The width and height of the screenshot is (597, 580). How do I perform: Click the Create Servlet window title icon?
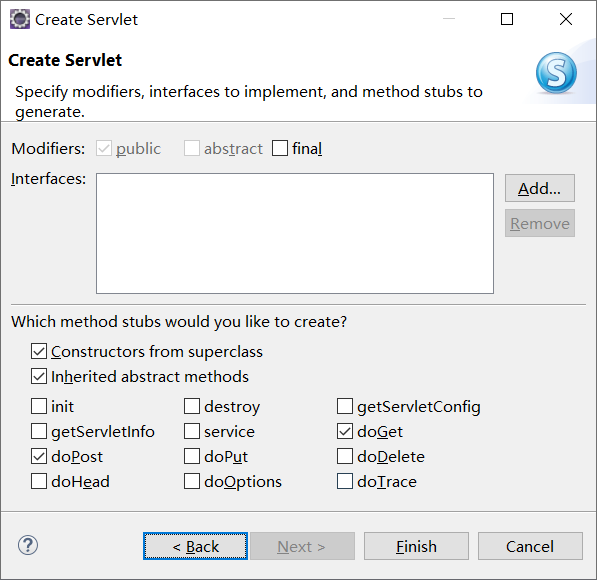(x=20, y=19)
